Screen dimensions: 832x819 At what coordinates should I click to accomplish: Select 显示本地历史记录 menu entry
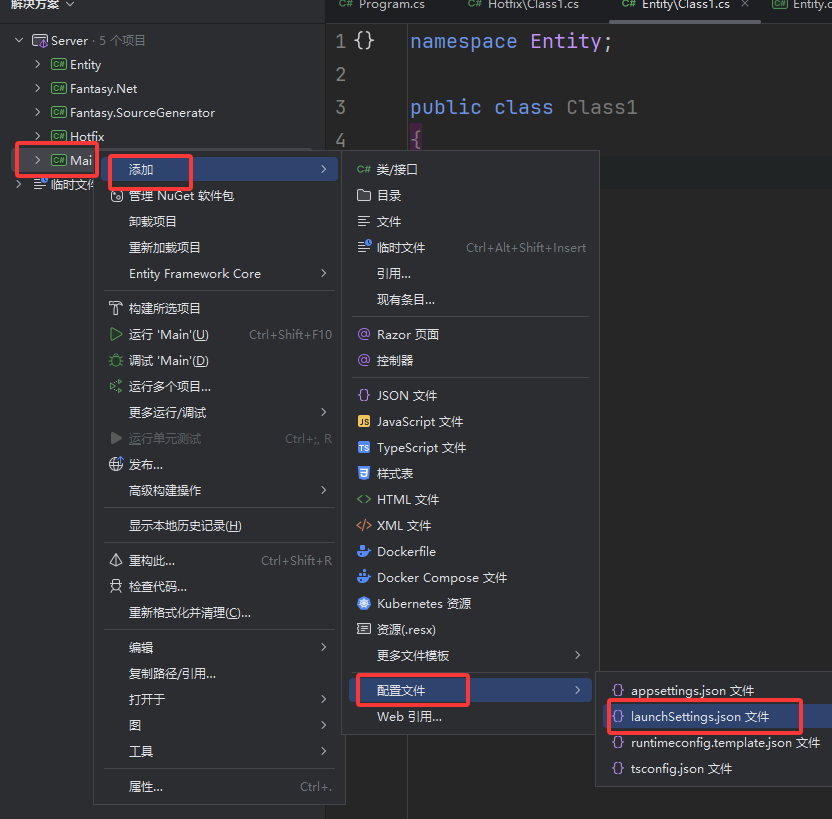[220, 525]
